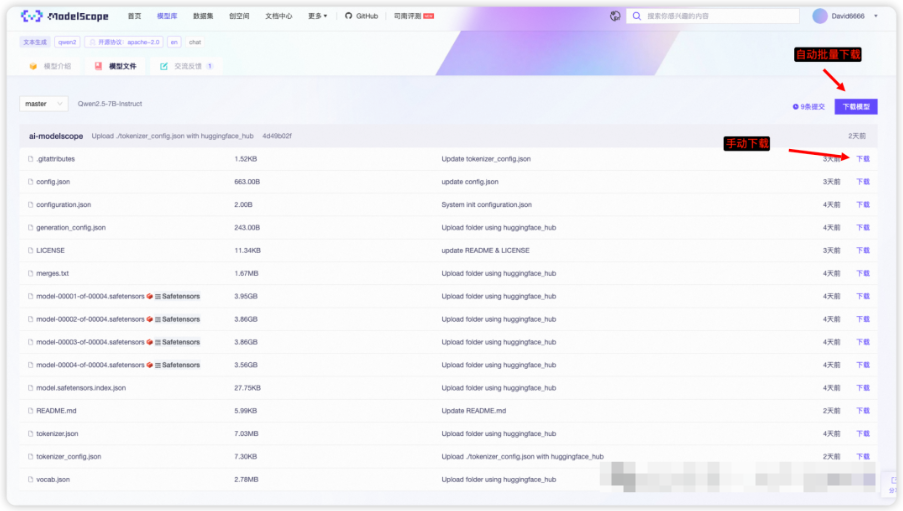Viewport: 903px width, 511px height.
Task: Click the red icon beside model-00003-of-00004.safetensors
Action: pyautogui.click(x=150, y=342)
